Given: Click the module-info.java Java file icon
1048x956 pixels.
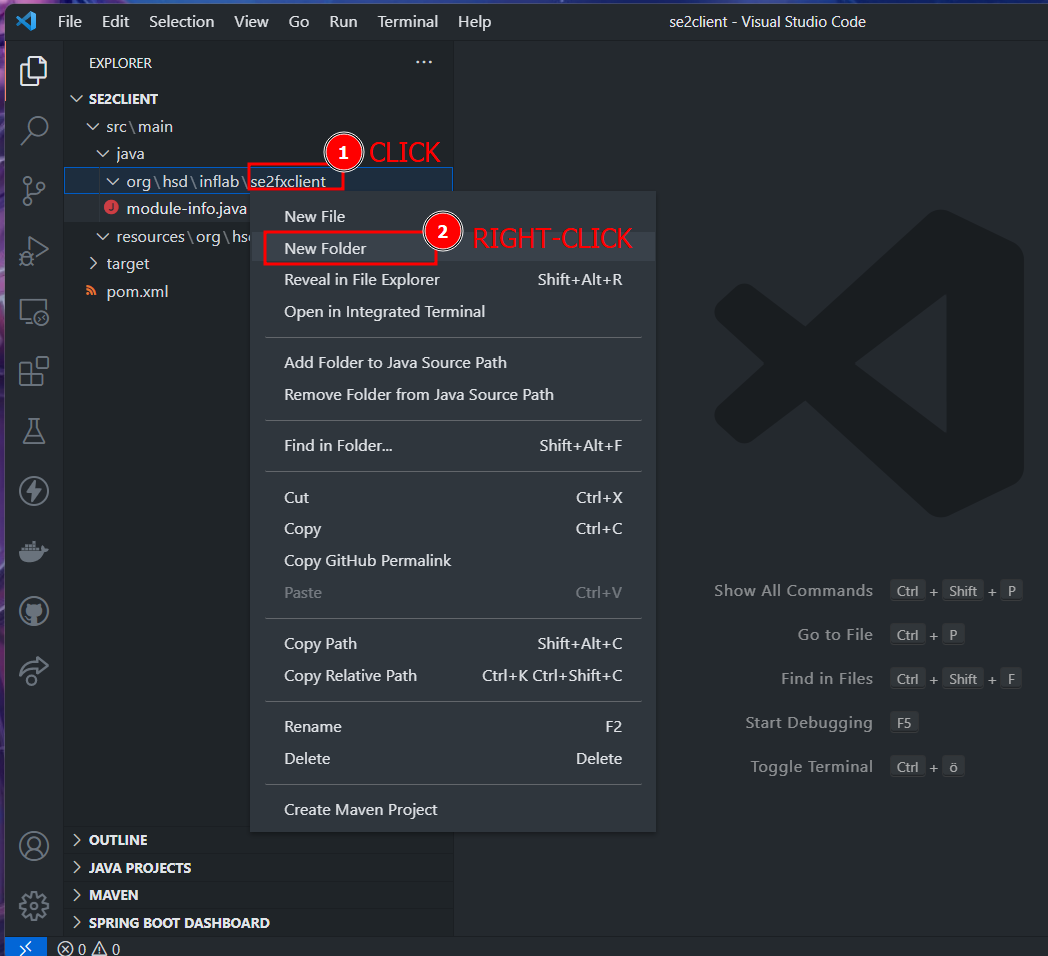Looking at the screenshot, I should coord(112,208).
